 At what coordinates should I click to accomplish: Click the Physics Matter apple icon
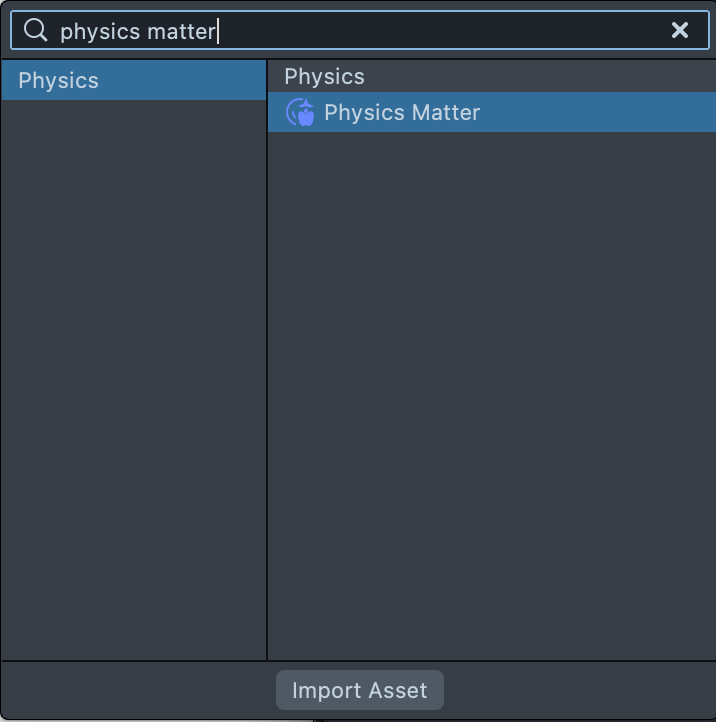coord(300,112)
